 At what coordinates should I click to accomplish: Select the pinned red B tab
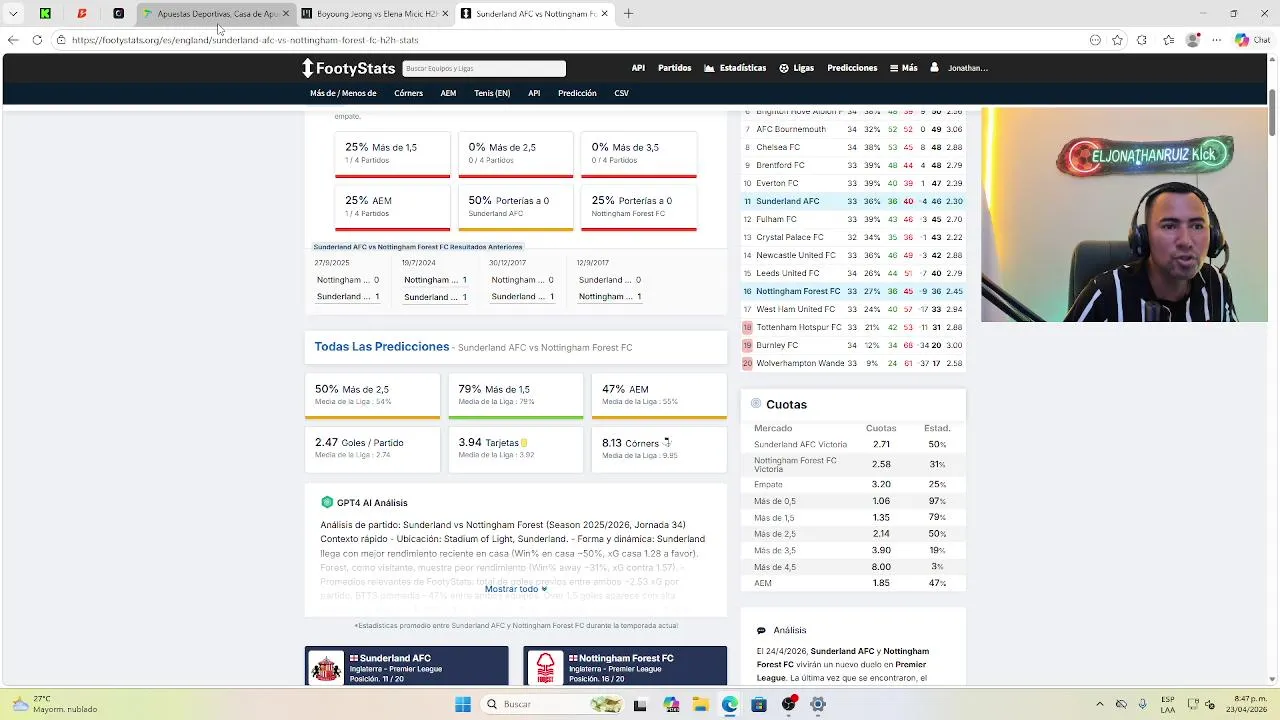[x=82, y=14]
